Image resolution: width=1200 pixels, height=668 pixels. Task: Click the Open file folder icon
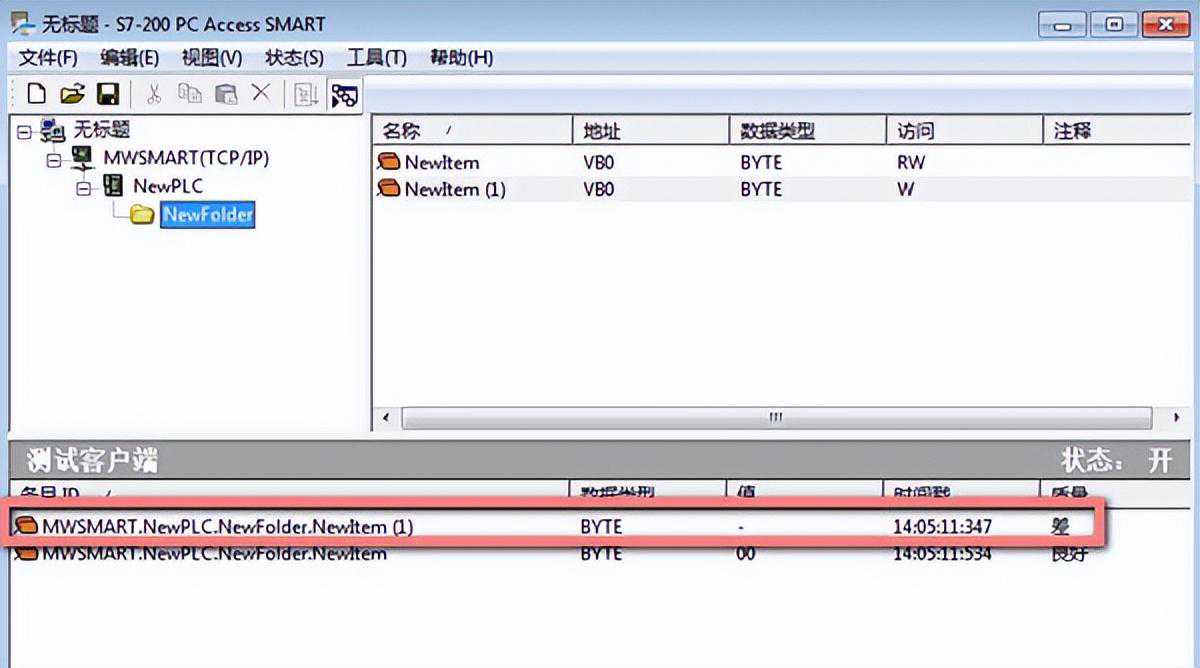click(72, 94)
